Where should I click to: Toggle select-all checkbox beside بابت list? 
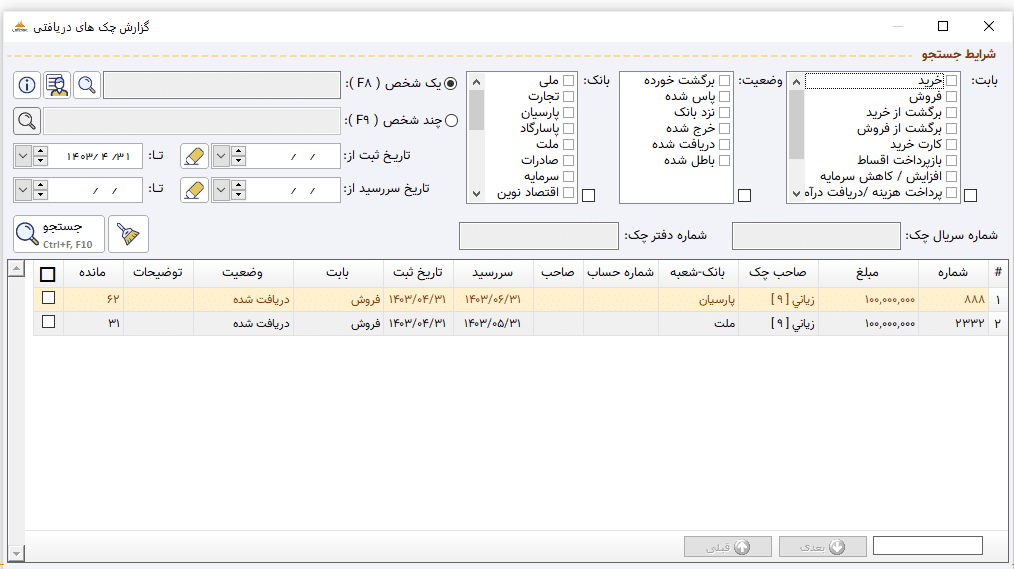(x=970, y=195)
